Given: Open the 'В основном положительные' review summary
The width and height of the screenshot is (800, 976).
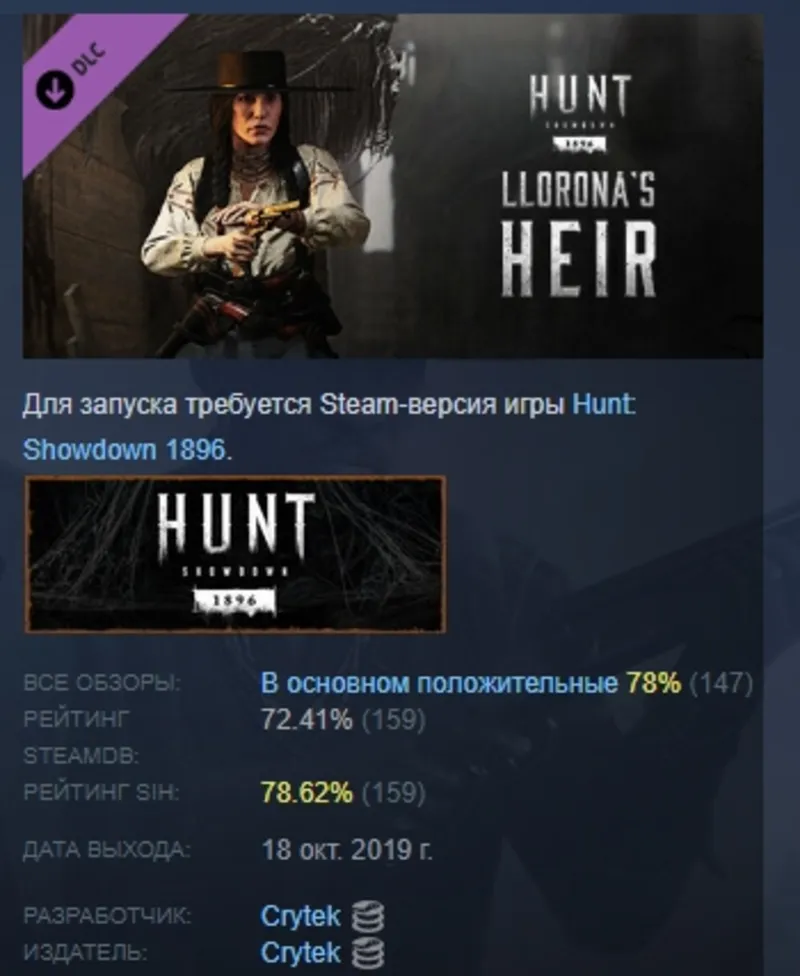Looking at the screenshot, I should [440, 683].
